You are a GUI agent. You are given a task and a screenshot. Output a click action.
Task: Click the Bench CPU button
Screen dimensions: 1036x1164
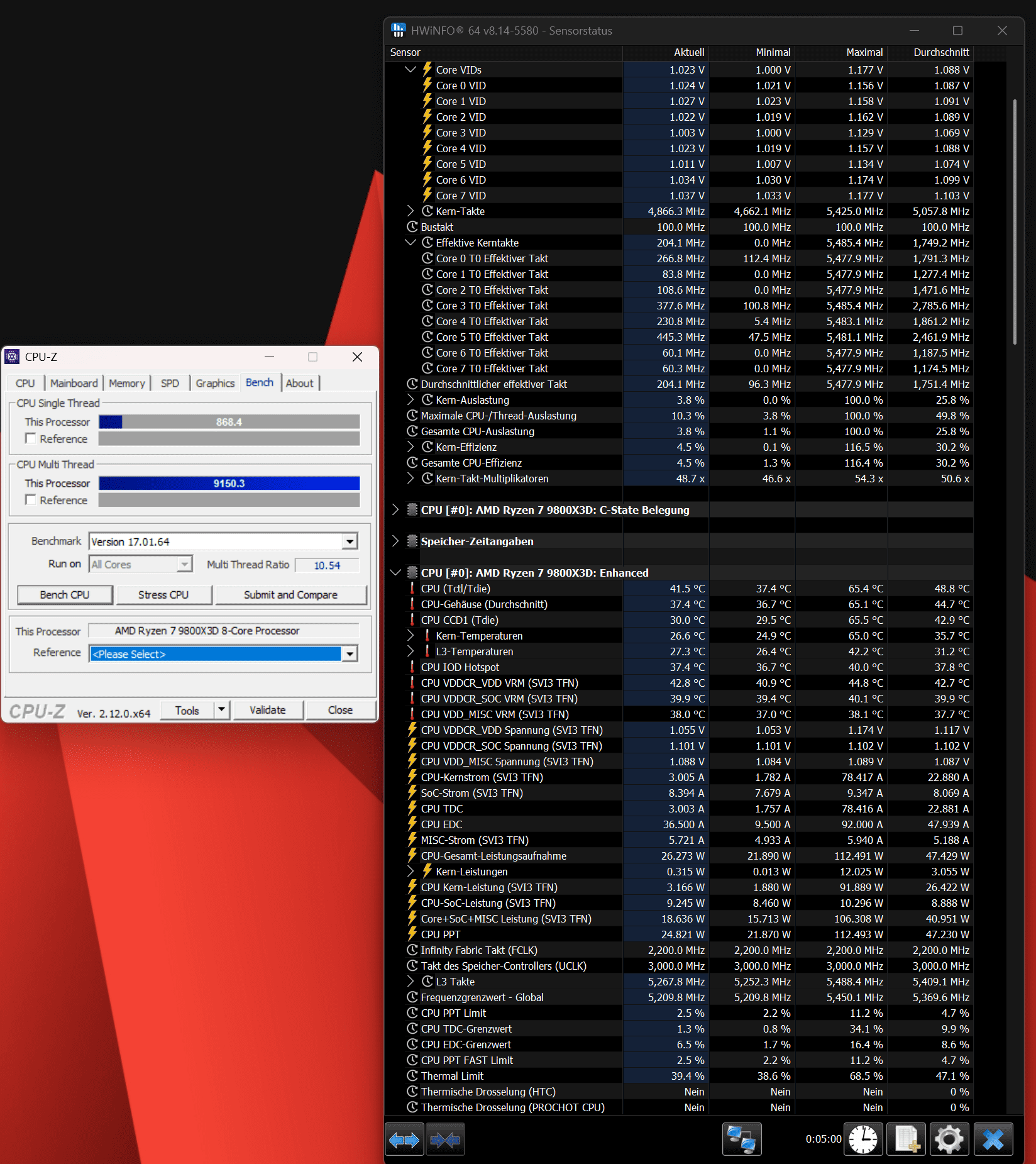(x=65, y=595)
